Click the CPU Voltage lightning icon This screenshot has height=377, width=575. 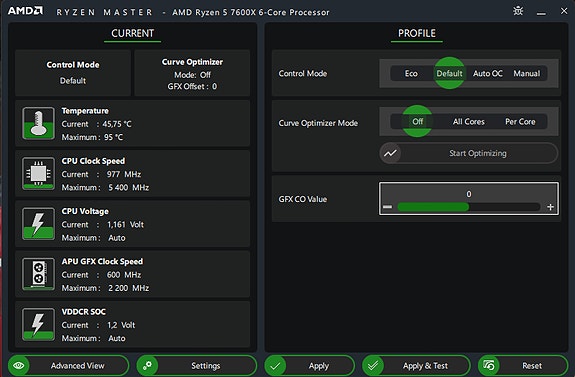point(39,224)
